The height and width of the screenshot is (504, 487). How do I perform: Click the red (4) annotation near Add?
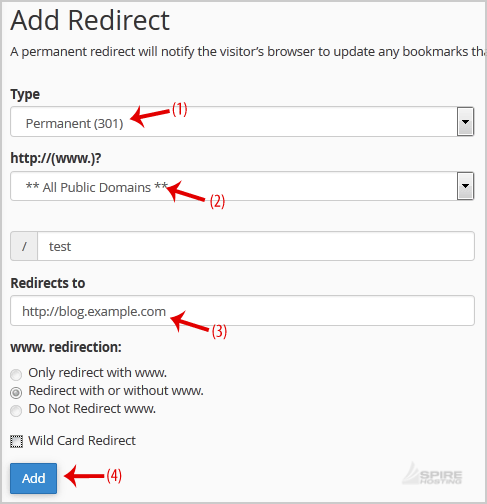pos(114,476)
